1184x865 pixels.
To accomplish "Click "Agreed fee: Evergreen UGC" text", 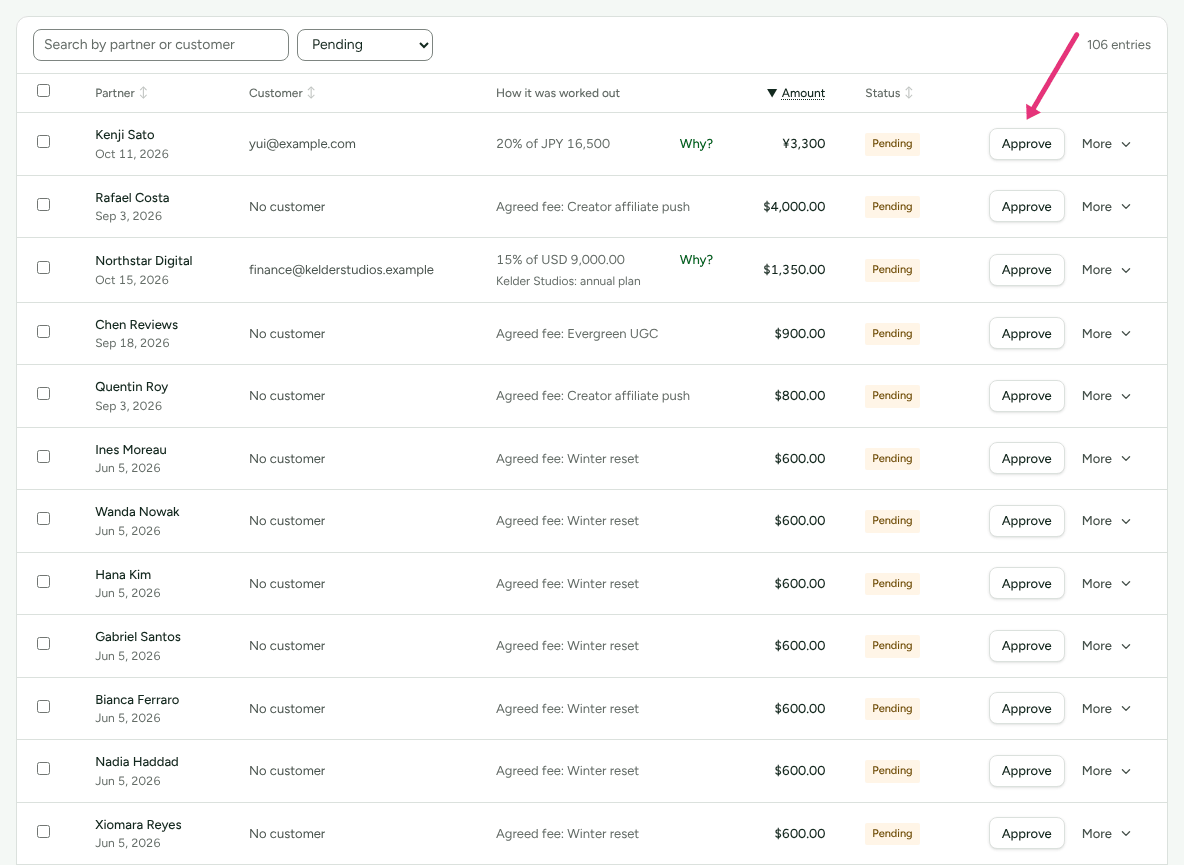I will click(x=577, y=334).
